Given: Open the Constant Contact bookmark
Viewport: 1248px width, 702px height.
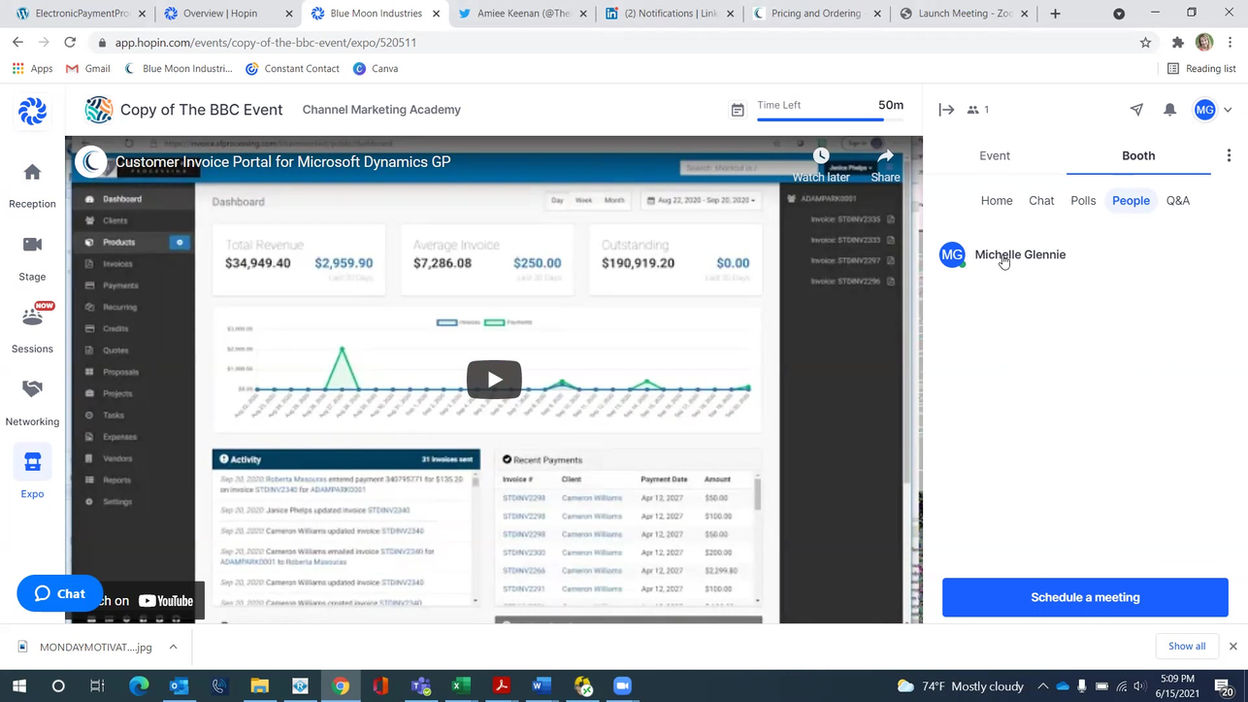Looking at the screenshot, I should [292, 68].
